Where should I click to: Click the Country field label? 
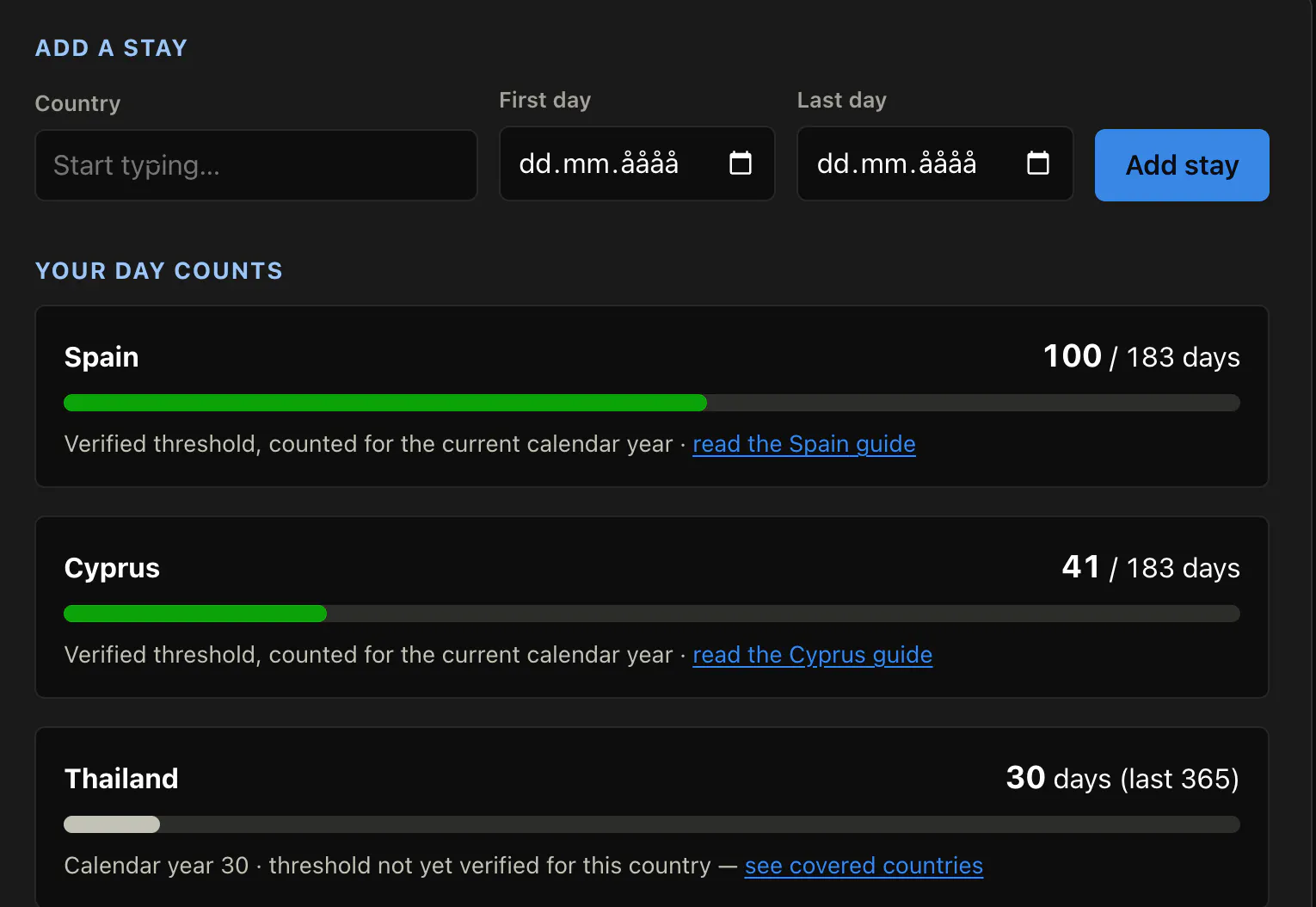pos(77,103)
